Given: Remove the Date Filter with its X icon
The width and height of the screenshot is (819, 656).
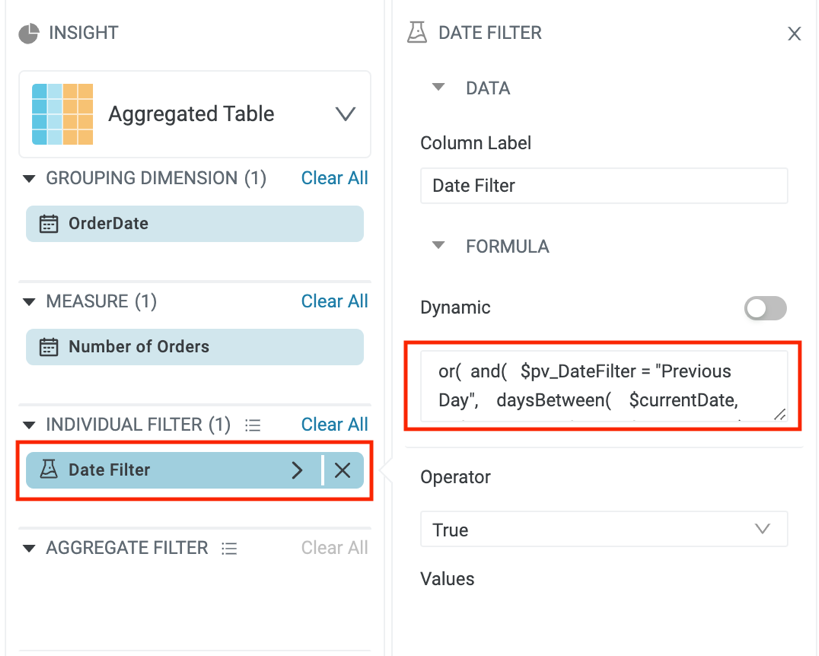Looking at the screenshot, I should point(343,470).
